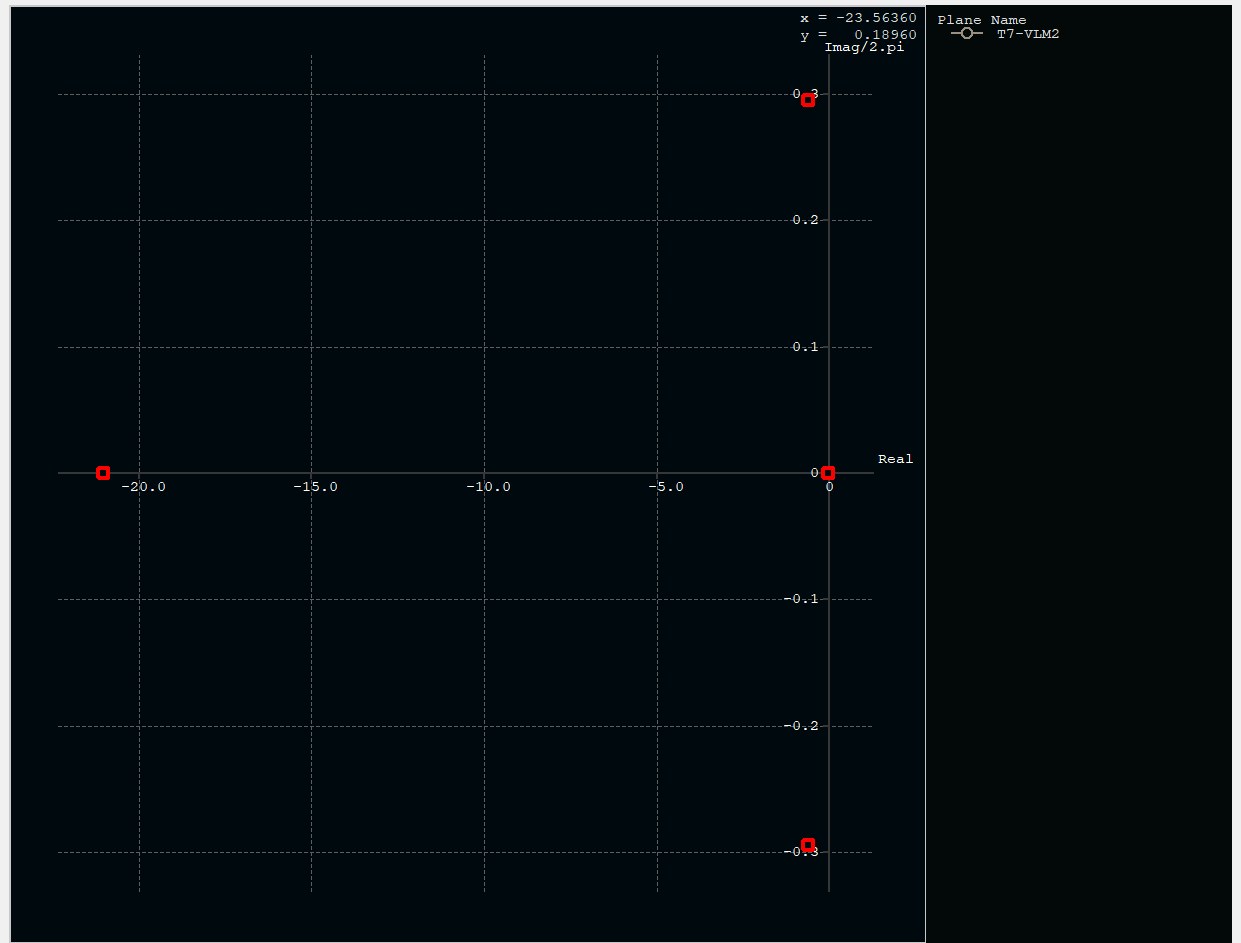The width and height of the screenshot is (1241, 943).
Task: Click the -20.0 real axis tick label
Action: [x=142, y=487]
